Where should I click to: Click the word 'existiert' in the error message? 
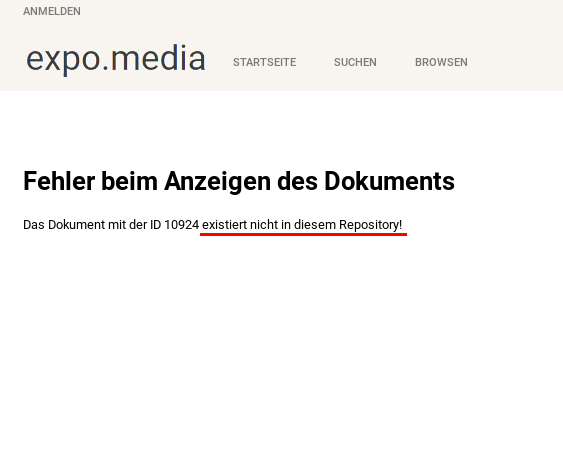(224, 225)
